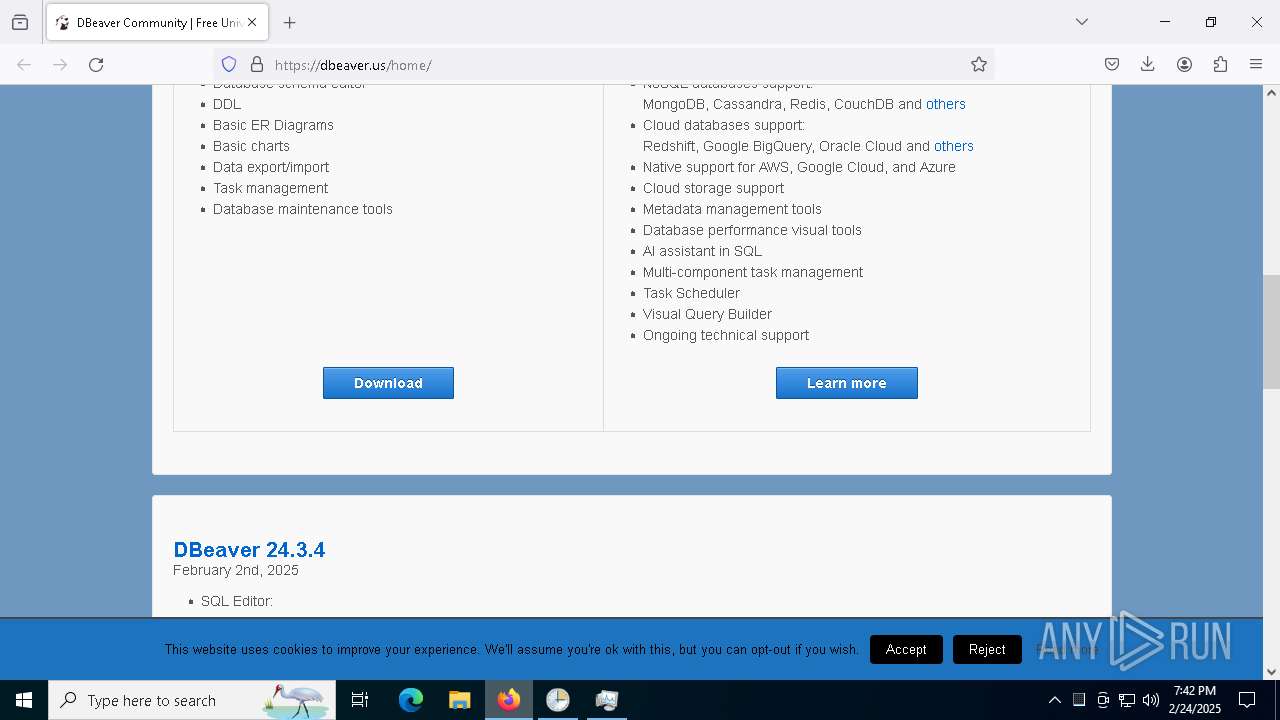Viewport: 1280px width, 720px height.
Task: Download DBeaver Community edition
Action: pos(388,383)
